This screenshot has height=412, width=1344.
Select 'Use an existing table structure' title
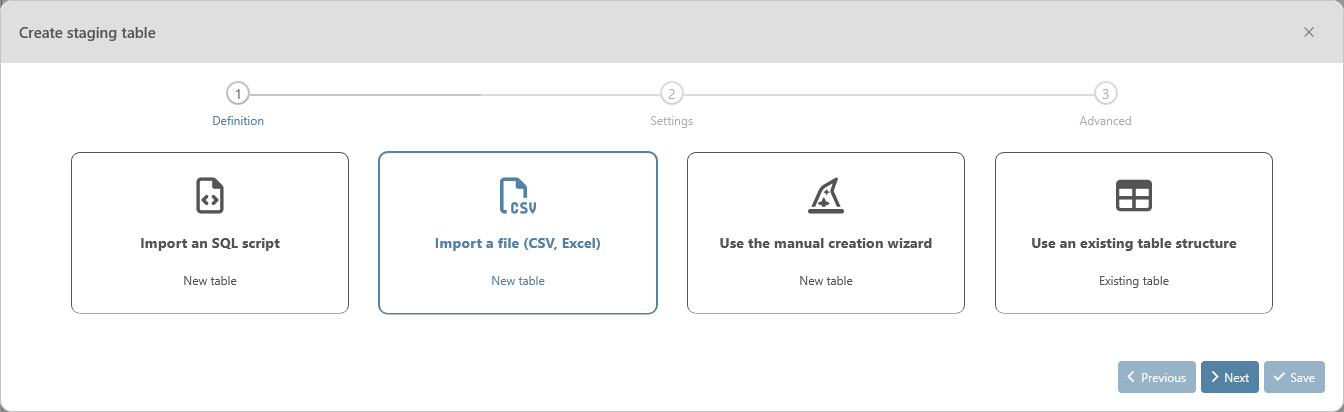[x=1134, y=243]
